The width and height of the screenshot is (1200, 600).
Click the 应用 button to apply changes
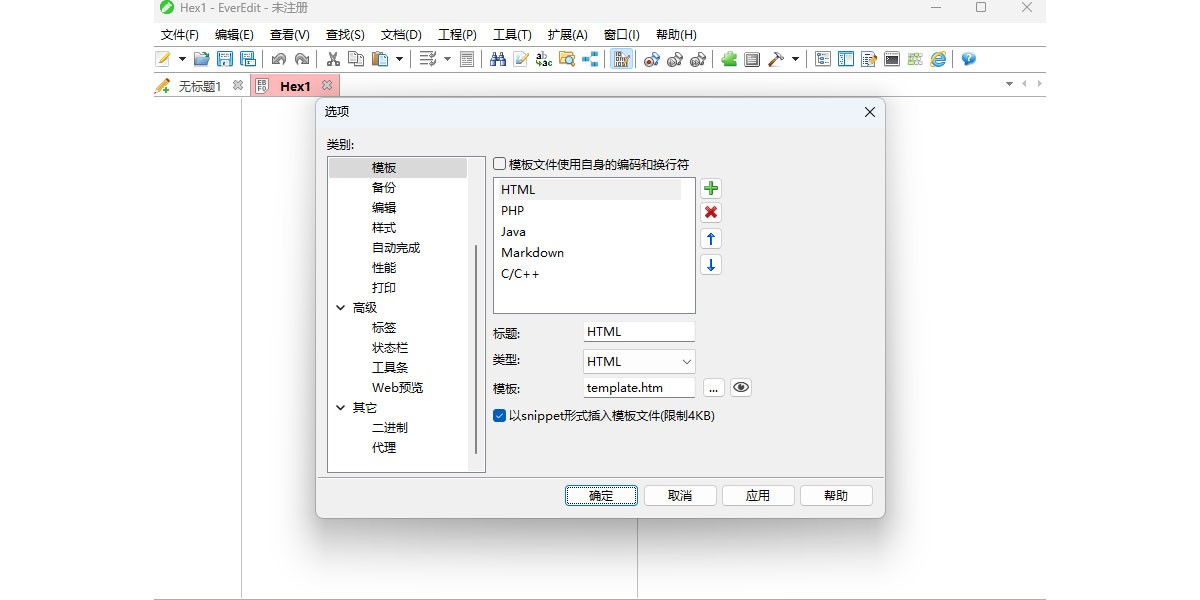[x=758, y=495]
